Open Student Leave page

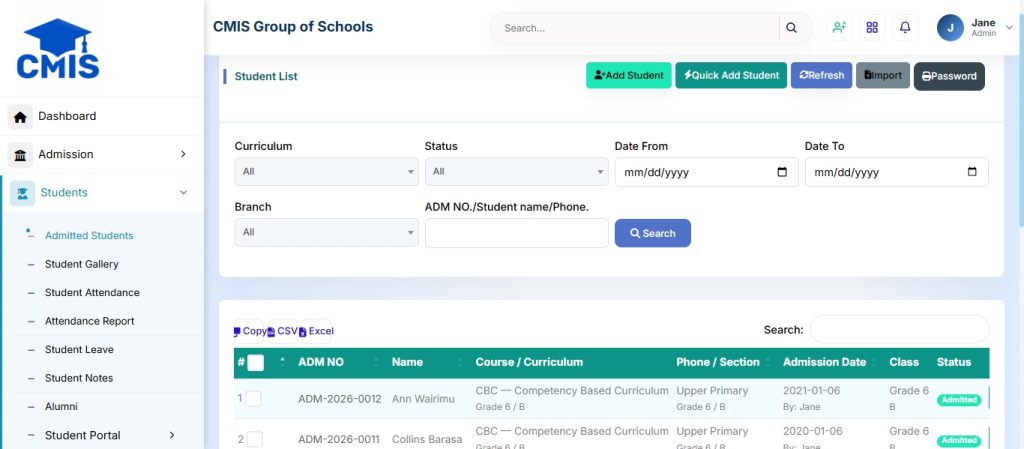pos(79,350)
